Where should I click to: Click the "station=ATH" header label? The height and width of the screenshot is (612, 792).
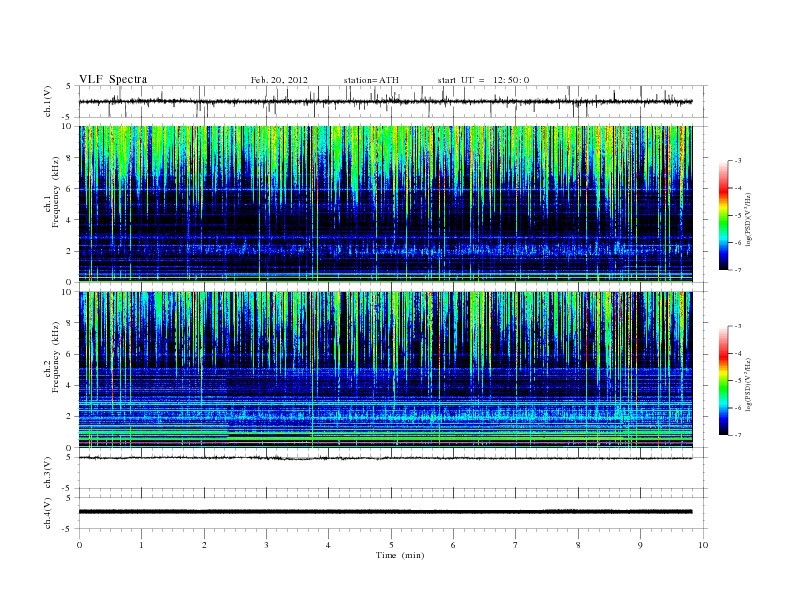[x=371, y=80]
